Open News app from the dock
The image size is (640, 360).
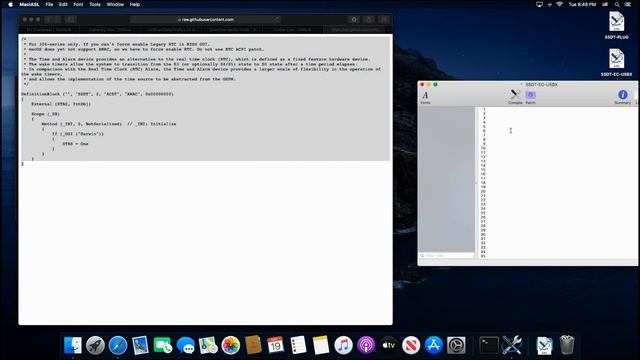[x=411, y=345]
